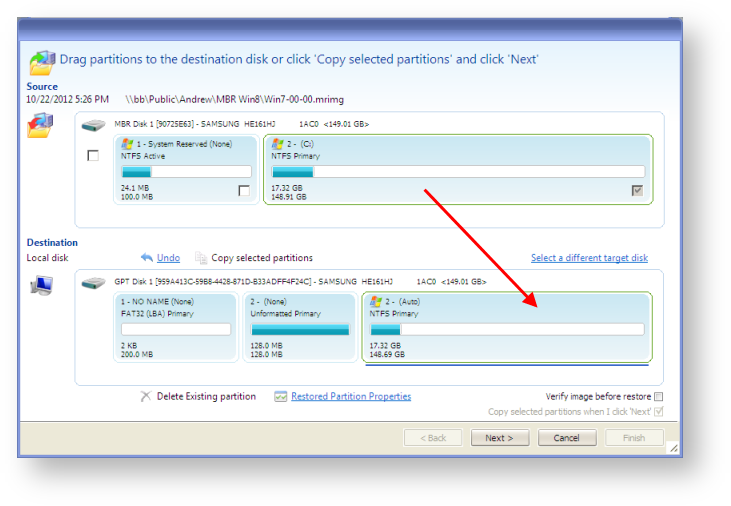Select the destination 2 - (Auto) partition label

(402, 302)
